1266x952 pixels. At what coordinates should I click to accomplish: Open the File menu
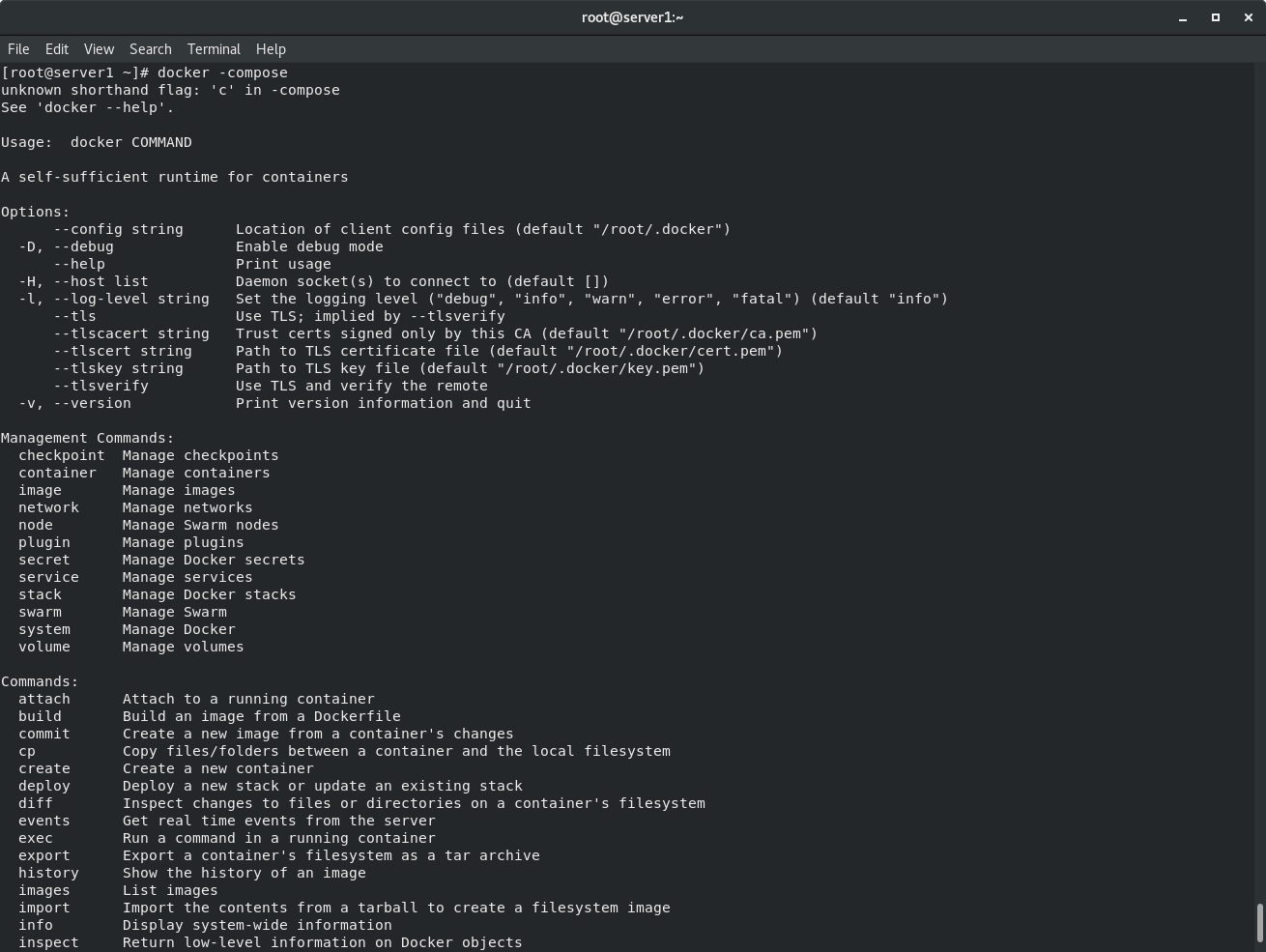pyautogui.click(x=18, y=49)
